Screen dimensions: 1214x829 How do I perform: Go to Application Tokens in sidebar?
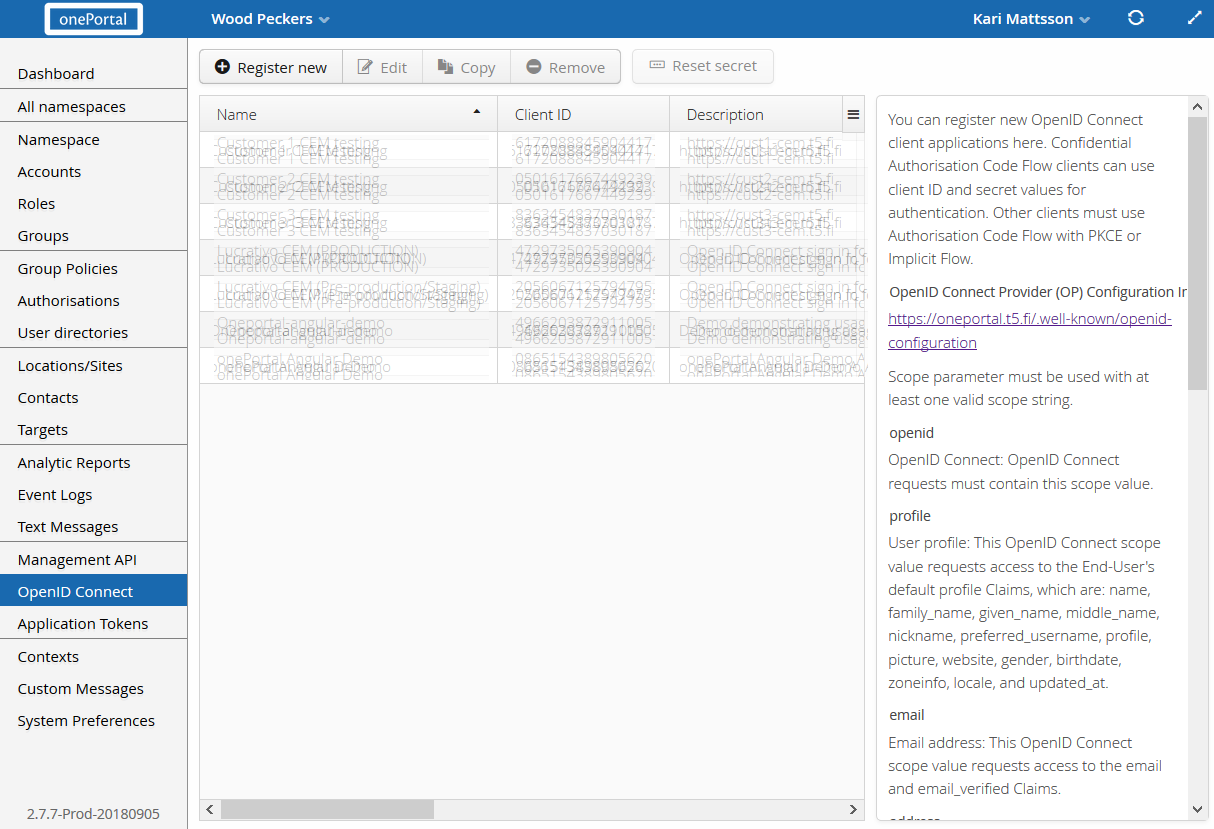click(83, 623)
